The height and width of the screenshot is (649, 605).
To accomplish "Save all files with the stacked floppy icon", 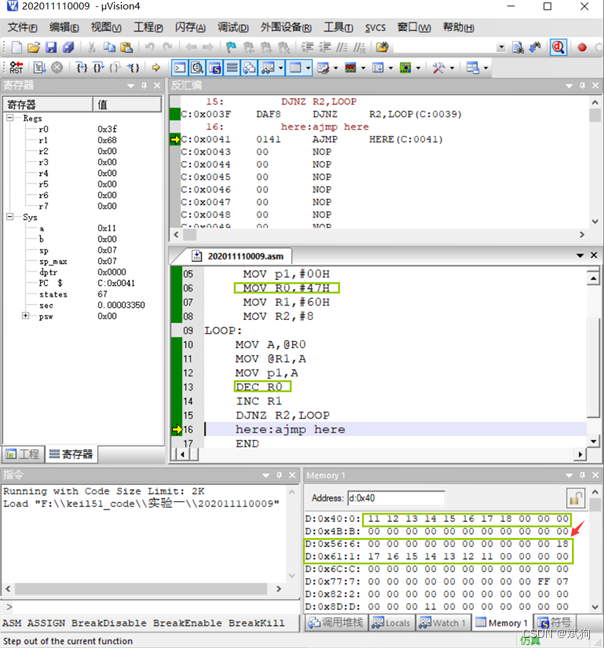I will (x=68, y=47).
